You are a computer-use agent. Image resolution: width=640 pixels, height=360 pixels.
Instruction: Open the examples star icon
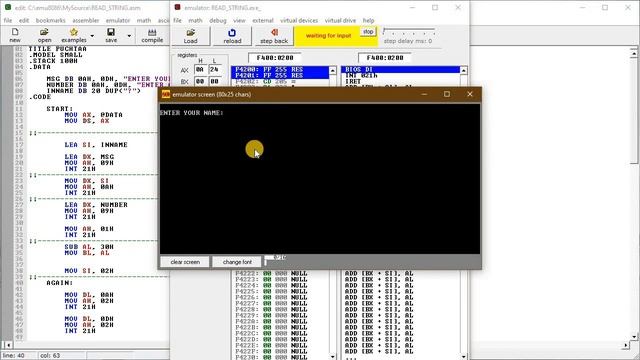[x=73, y=35]
